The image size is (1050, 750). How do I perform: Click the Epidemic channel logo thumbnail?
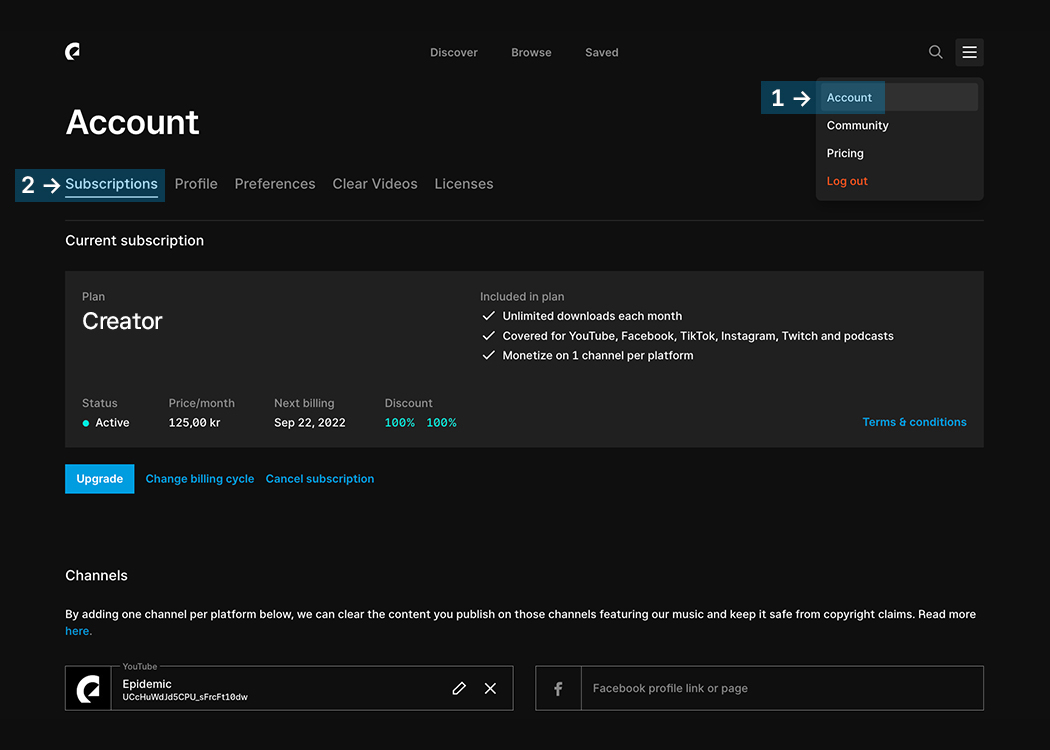point(89,688)
